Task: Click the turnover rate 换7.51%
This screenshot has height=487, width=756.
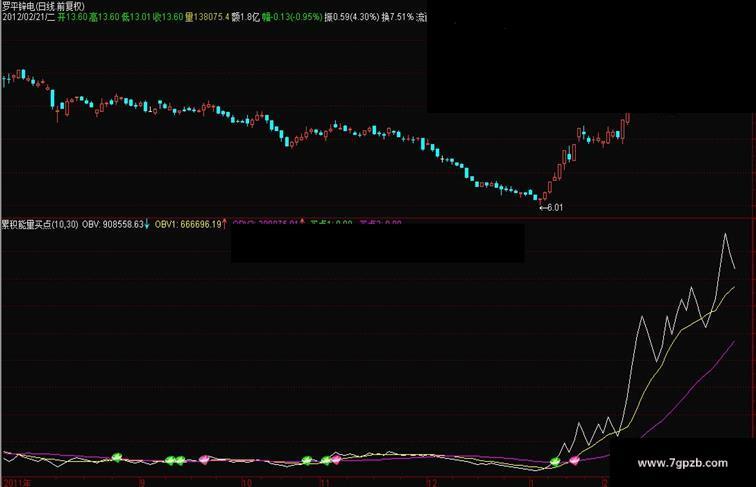Action: (398, 17)
